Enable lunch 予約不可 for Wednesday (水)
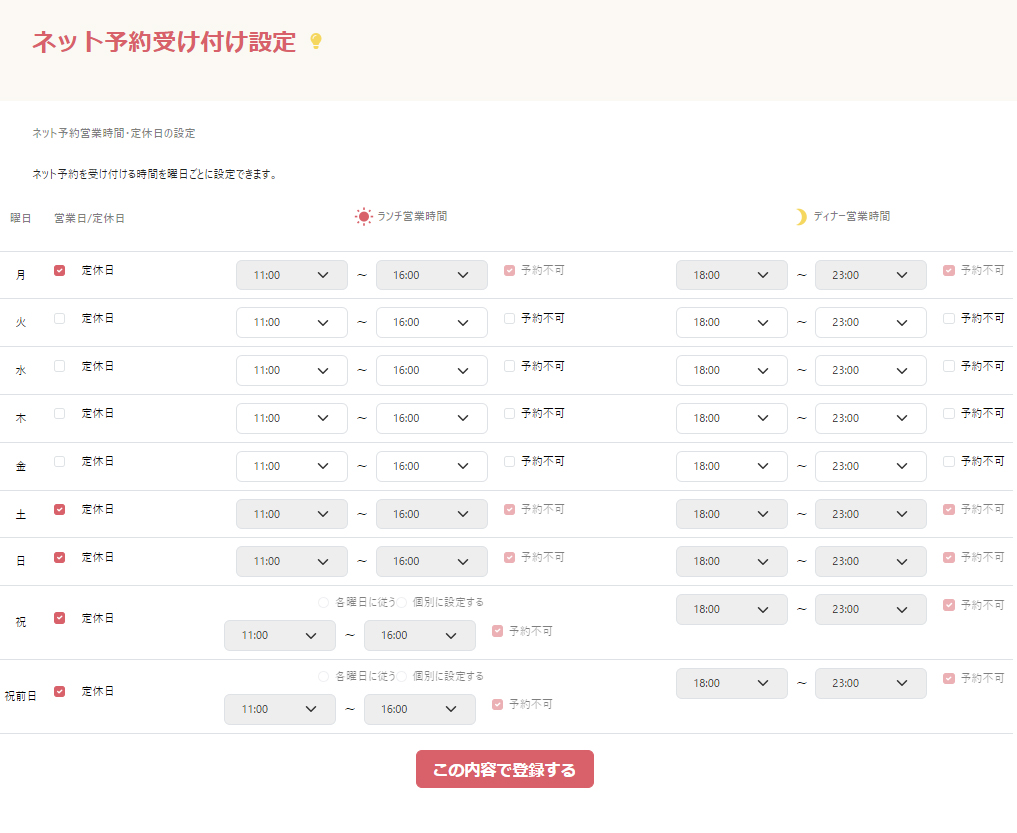This screenshot has height=833, width=1017. point(510,366)
